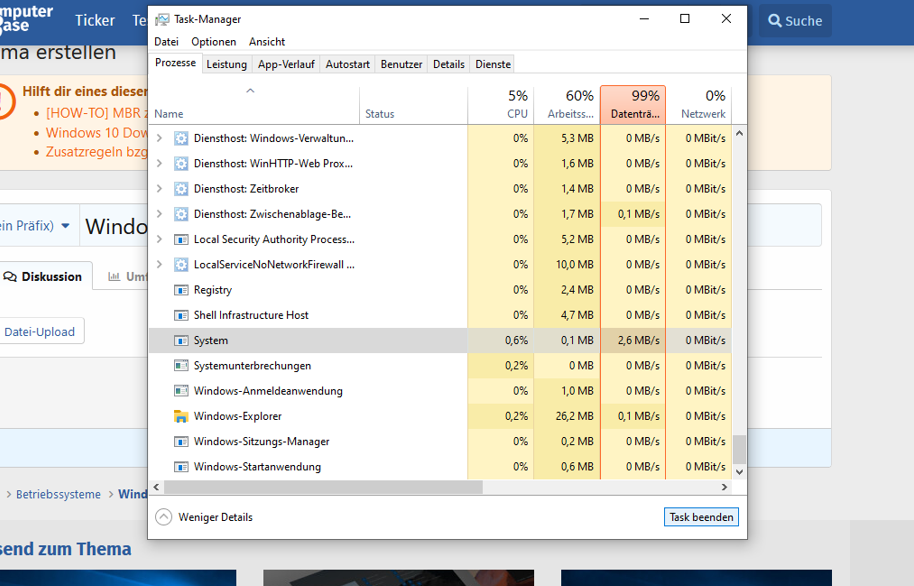
Task: Expand the Diensthost: Zeitbroker group
Action: click(159, 189)
